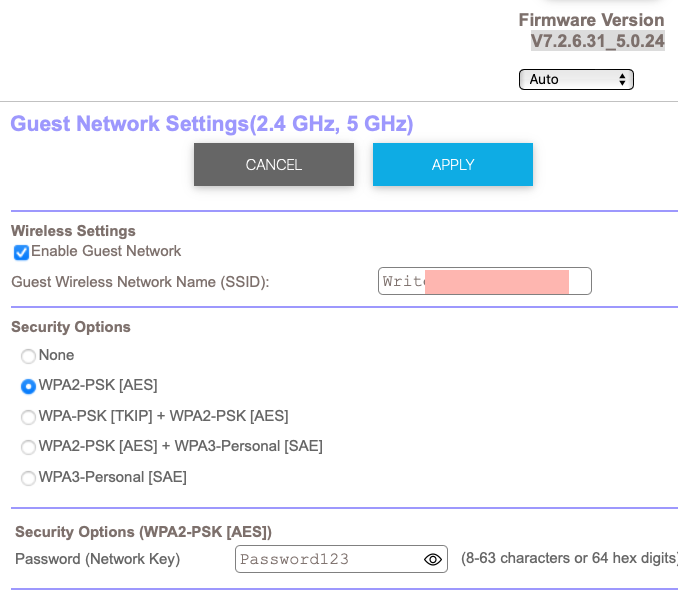Select the WPA2-PSK [AES] radio button
This screenshot has width=678, height=605.
point(28,386)
